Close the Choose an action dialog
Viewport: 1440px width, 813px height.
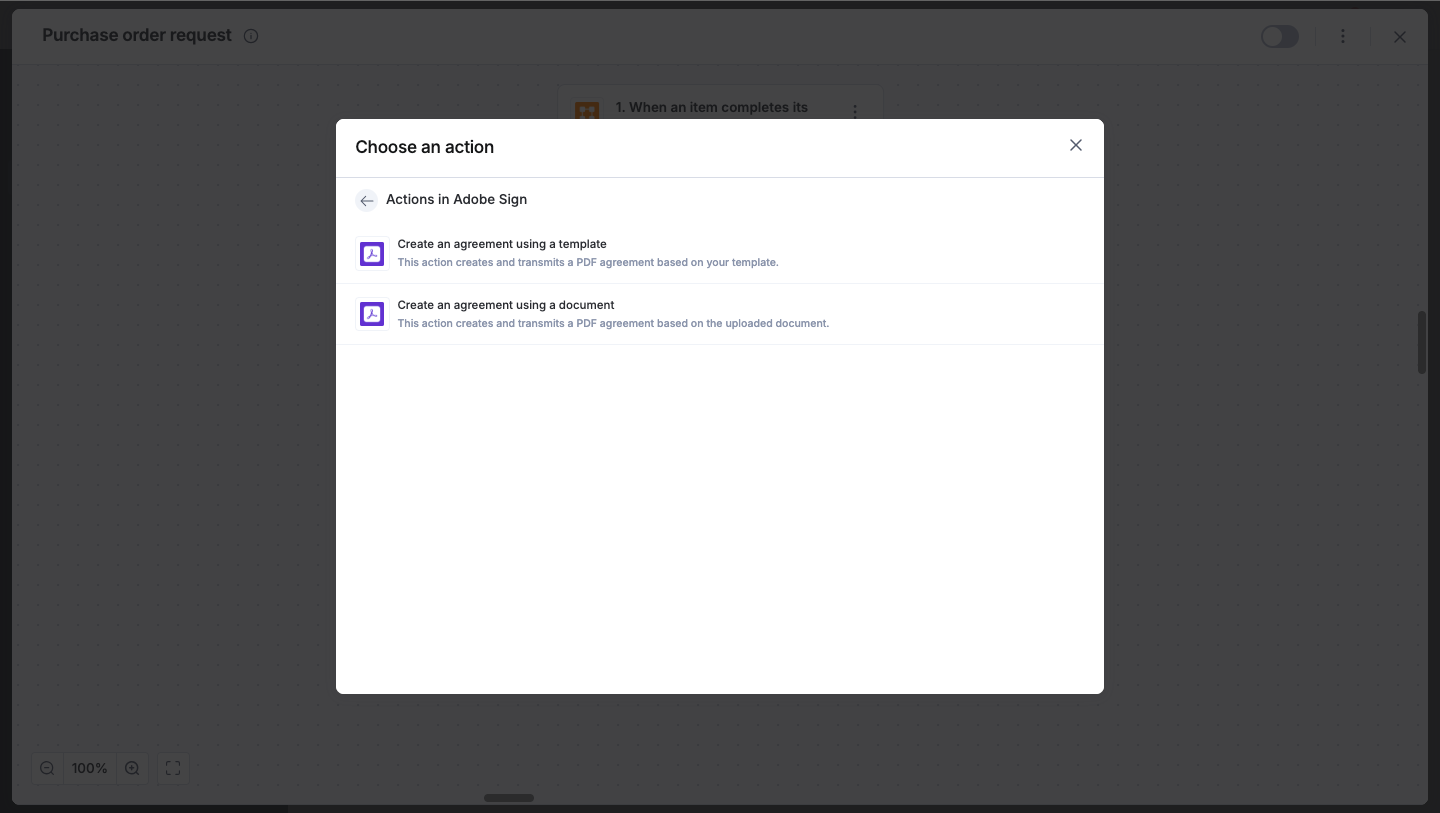pos(1076,145)
